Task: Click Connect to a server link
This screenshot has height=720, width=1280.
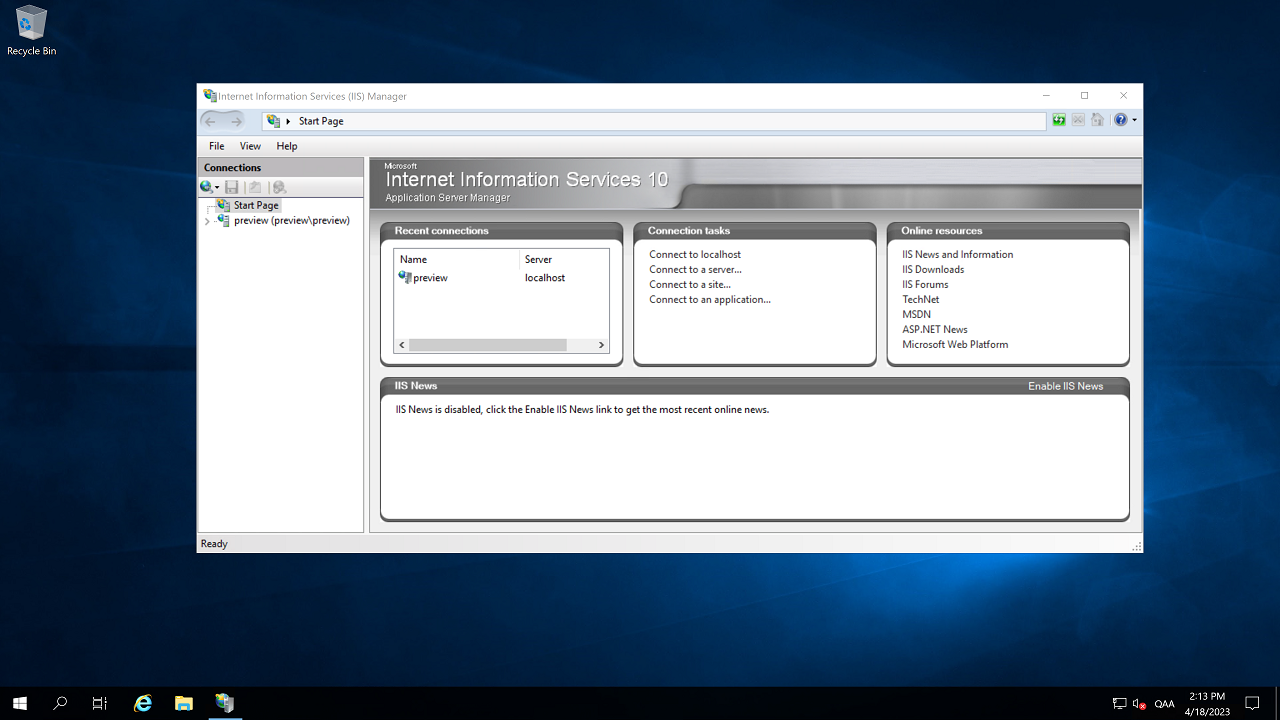Action: tap(695, 269)
